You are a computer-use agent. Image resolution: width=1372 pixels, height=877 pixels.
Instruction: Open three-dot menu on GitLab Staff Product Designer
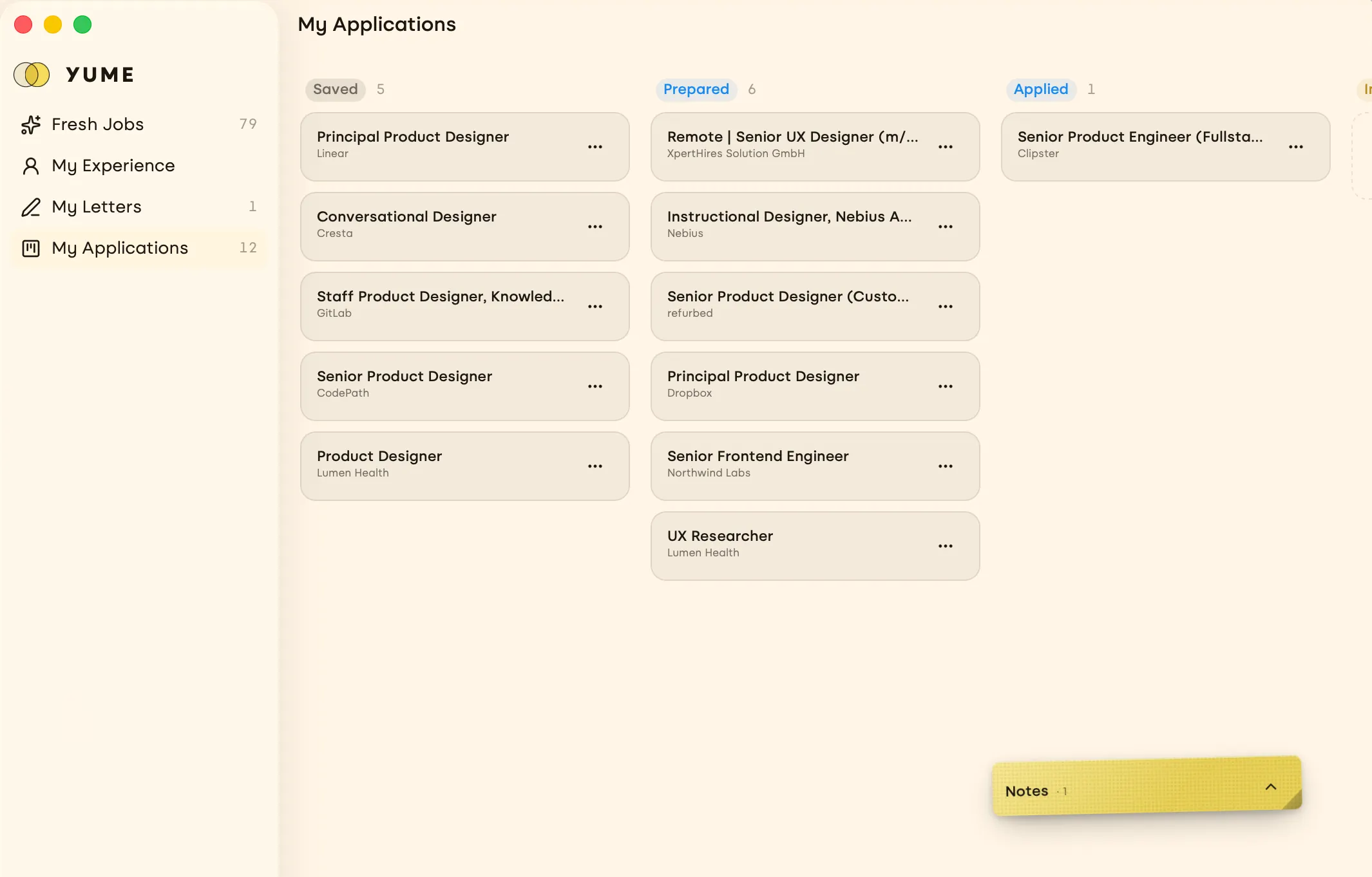595,306
